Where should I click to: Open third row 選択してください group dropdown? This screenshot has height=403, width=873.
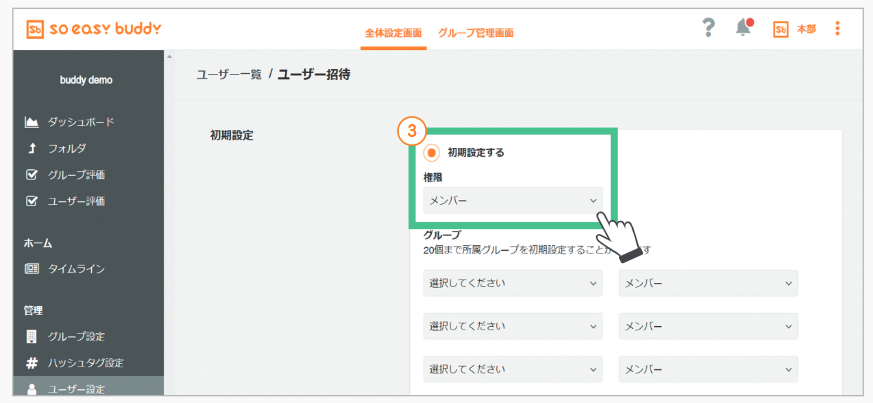pyautogui.click(x=513, y=369)
